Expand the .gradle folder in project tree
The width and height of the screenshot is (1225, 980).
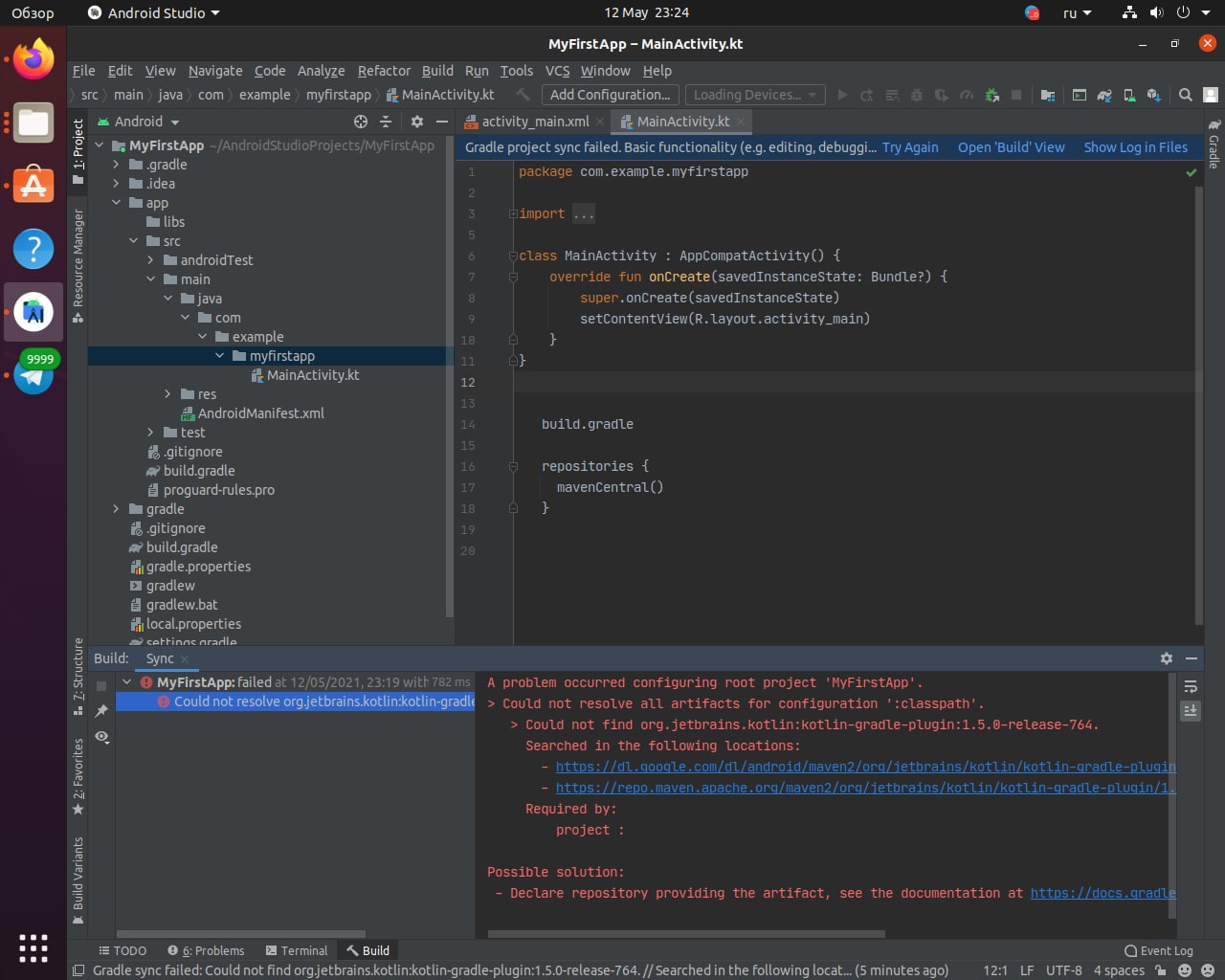(116, 165)
